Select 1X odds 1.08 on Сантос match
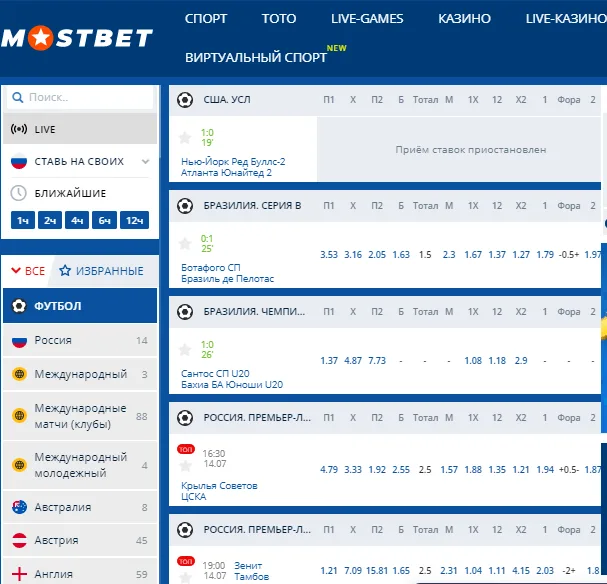 click(x=473, y=361)
